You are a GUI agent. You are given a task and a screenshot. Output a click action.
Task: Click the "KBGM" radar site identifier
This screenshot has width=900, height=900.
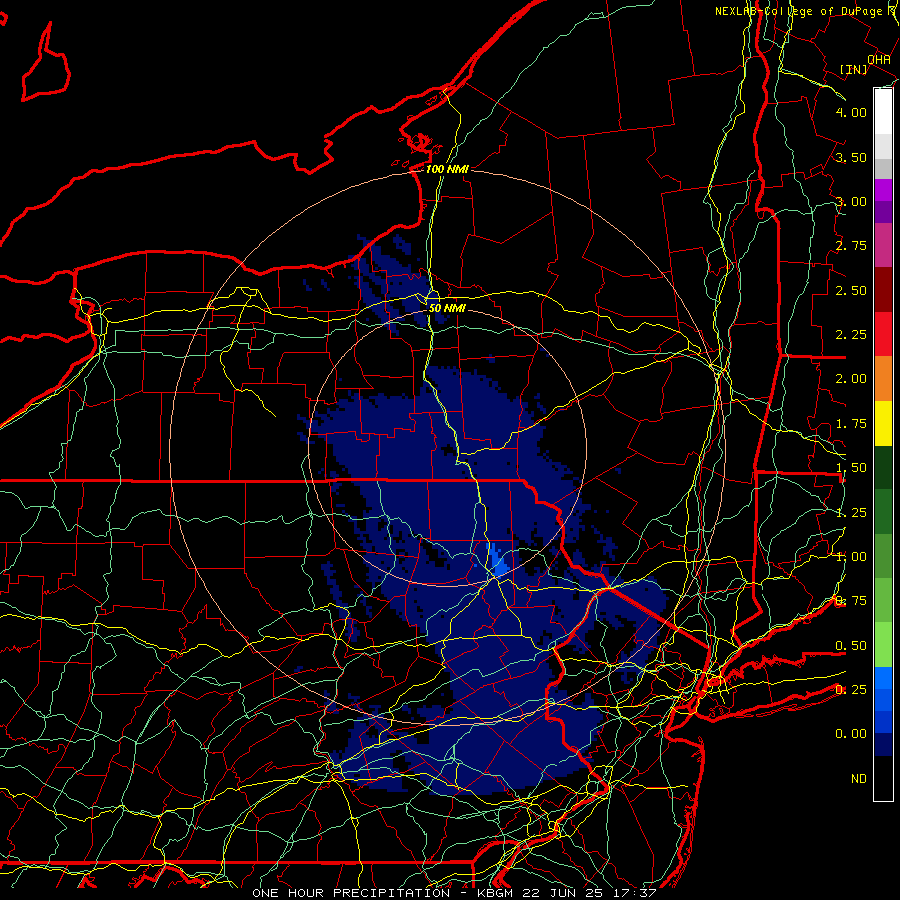[497, 893]
